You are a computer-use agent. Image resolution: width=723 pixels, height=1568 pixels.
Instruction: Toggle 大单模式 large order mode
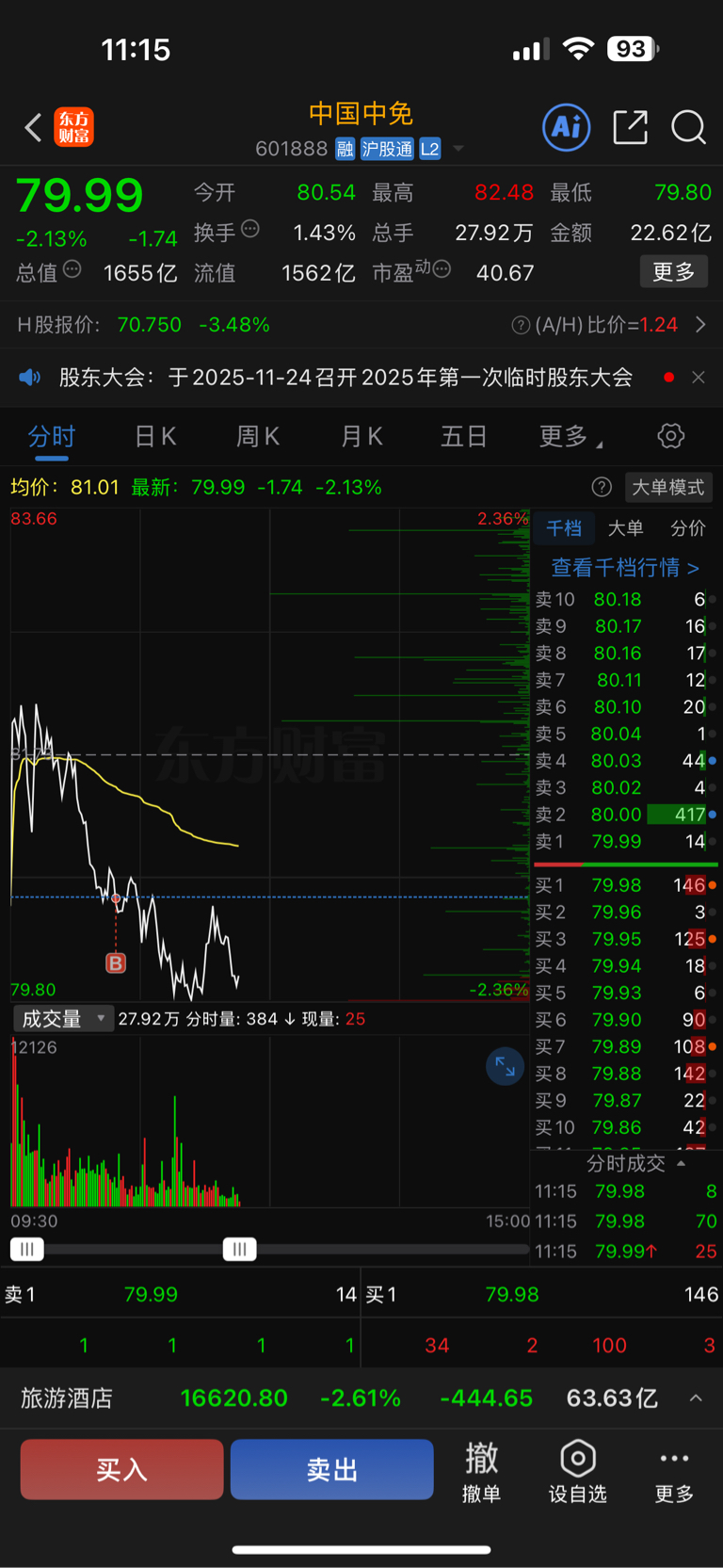pos(667,487)
